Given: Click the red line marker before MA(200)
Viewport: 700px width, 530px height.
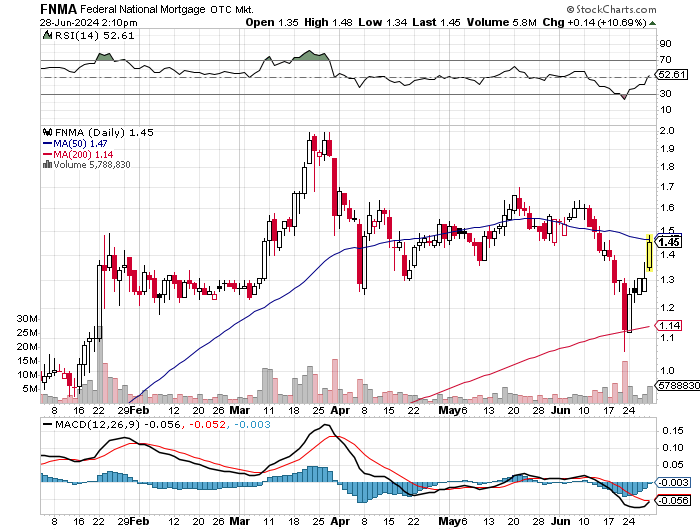Looking at the screenshot, I should (x=47, y=154).
